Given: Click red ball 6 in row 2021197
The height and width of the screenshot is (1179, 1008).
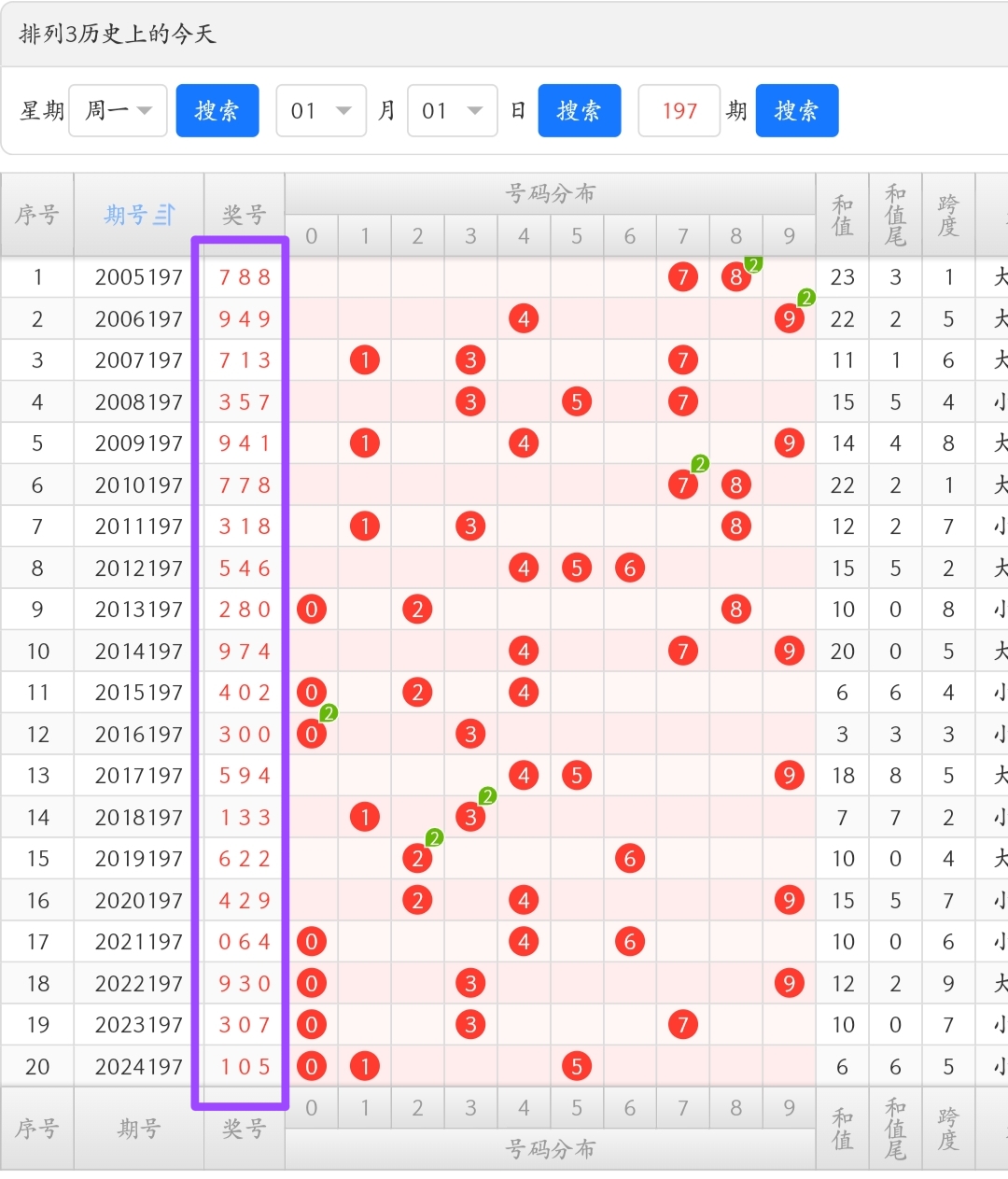Looking at the screenshot, I should (630, 942).
